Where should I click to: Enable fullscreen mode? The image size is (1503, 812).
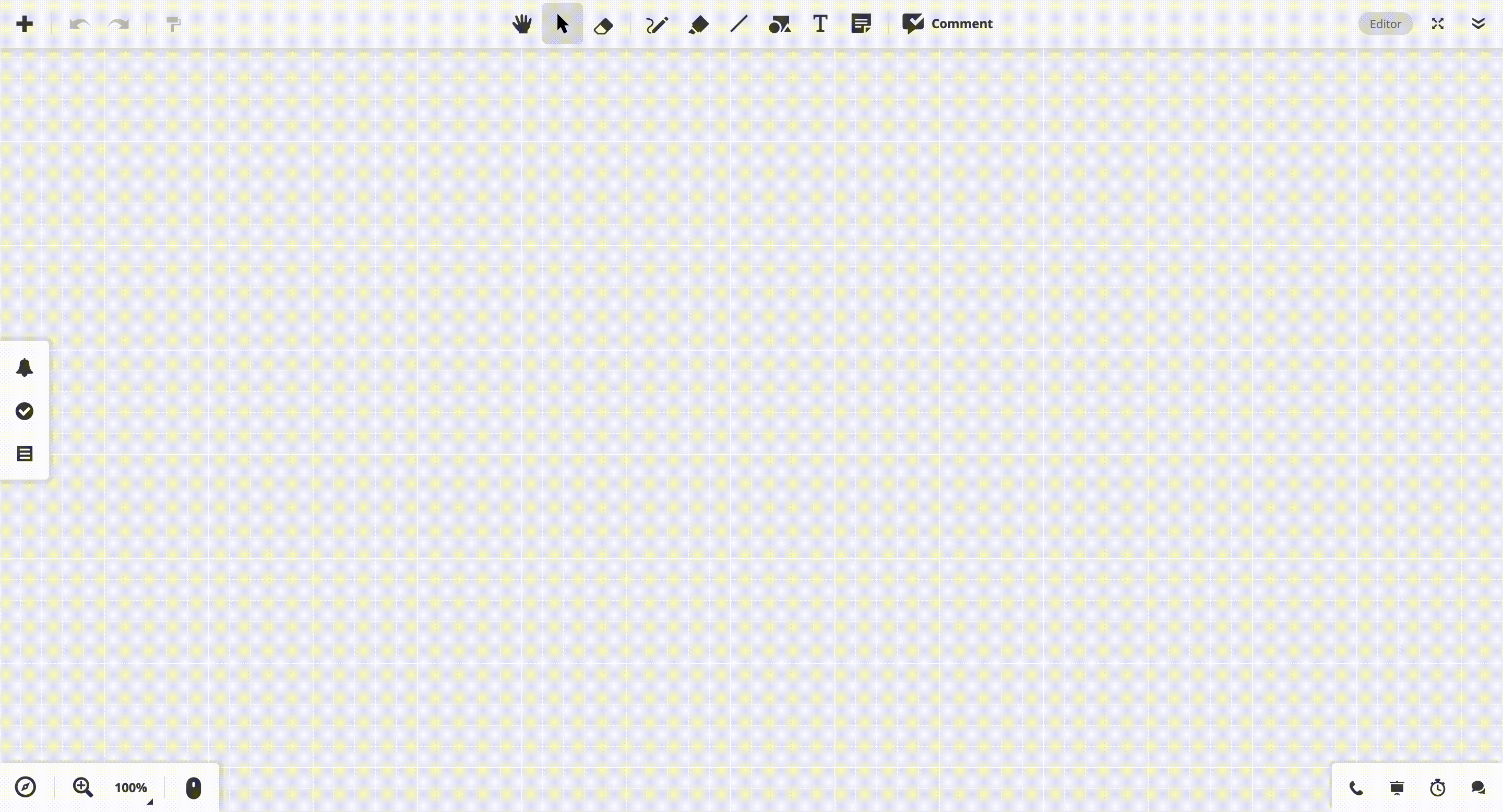(1437, 23)
